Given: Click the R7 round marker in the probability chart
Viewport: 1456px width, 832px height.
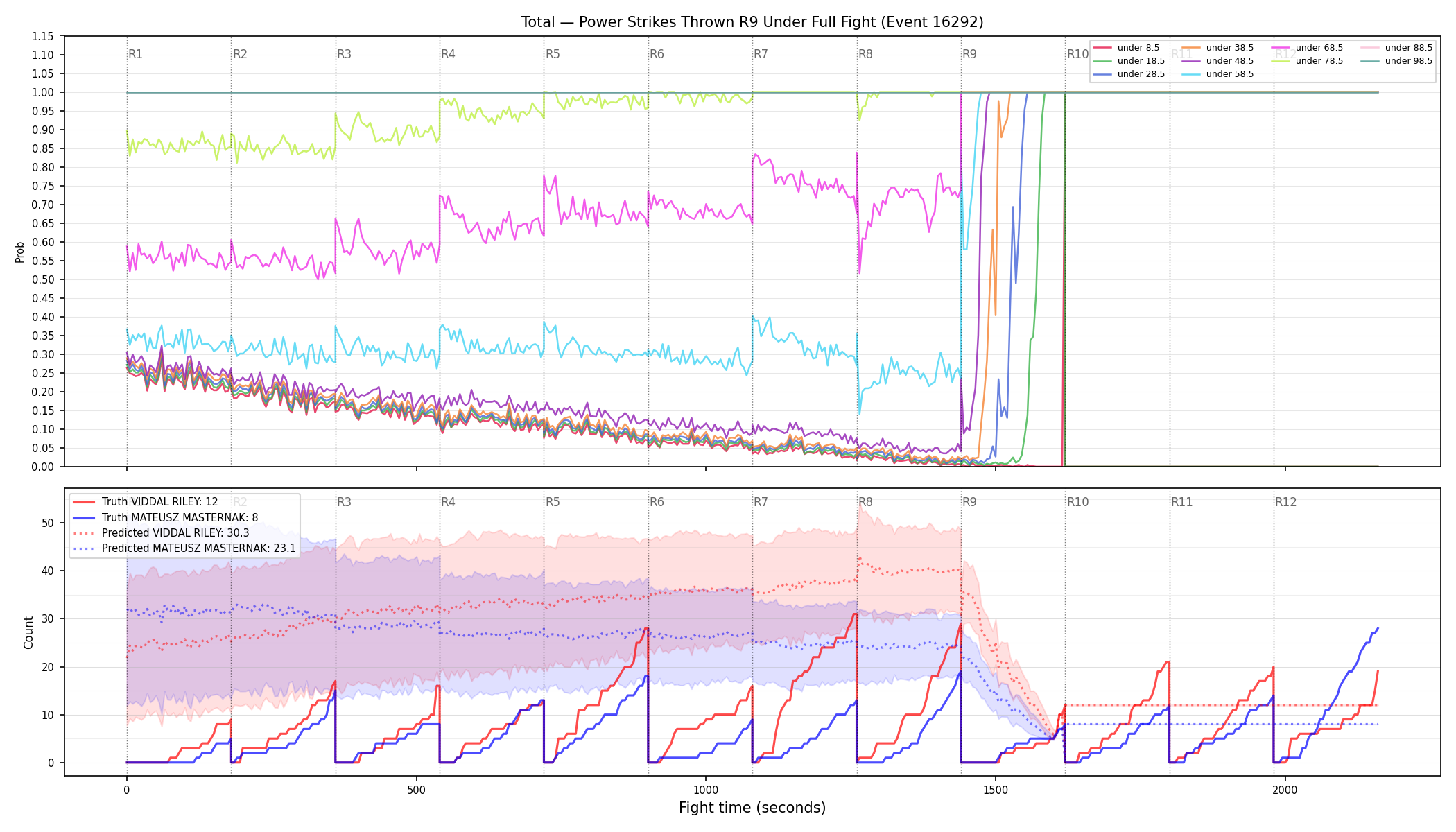Looking at the screenshot, I should tap(761, 54).
